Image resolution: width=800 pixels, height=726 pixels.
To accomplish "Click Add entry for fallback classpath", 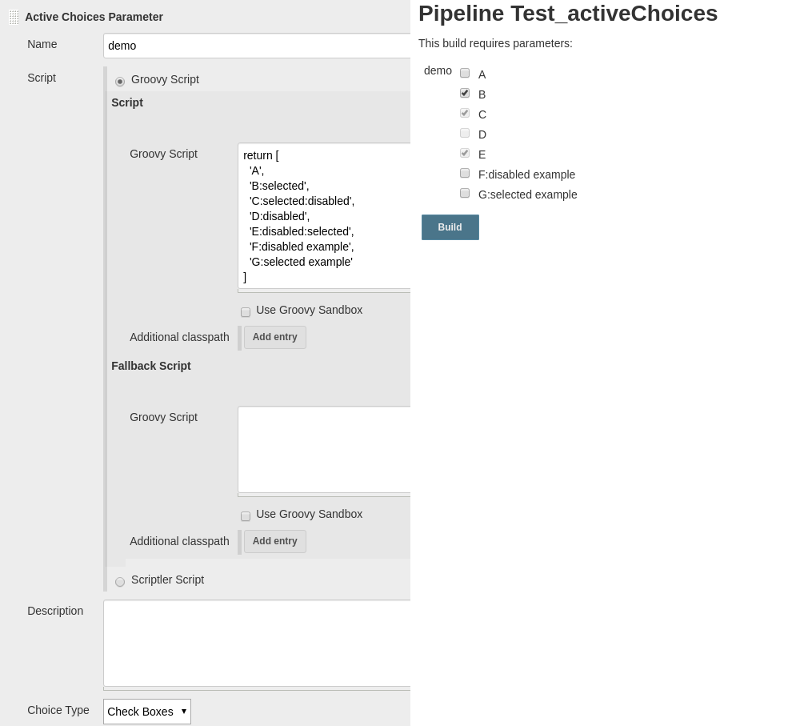I will (x=275, y=541).
